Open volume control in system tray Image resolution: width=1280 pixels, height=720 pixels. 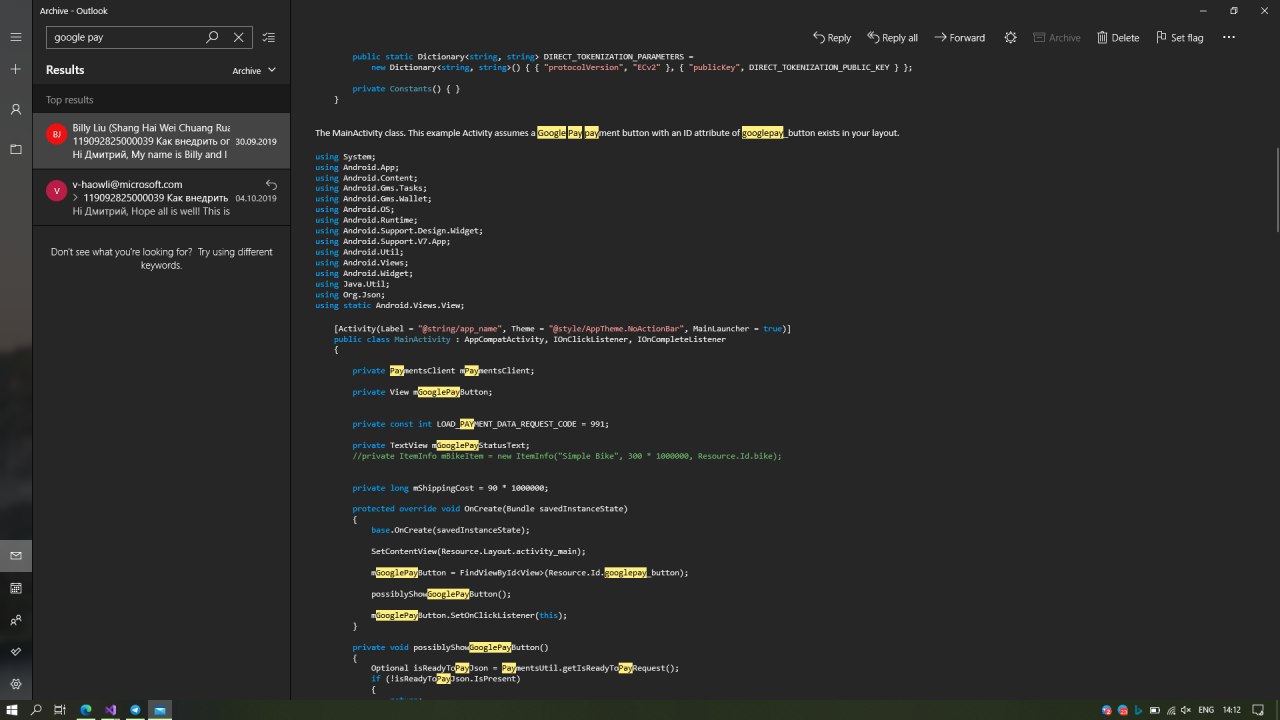[x=1186, y=710]
